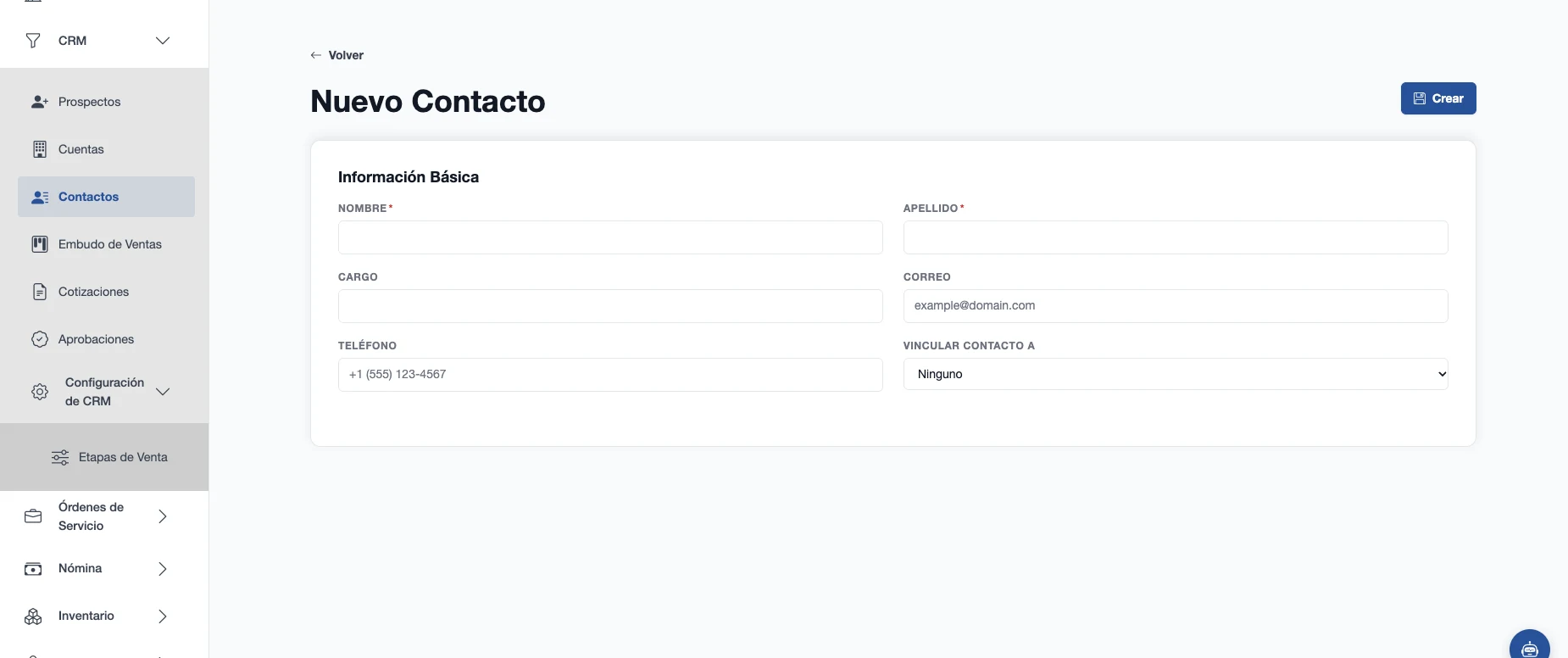Click the back arrow beside Volver

tap(316, 55)
